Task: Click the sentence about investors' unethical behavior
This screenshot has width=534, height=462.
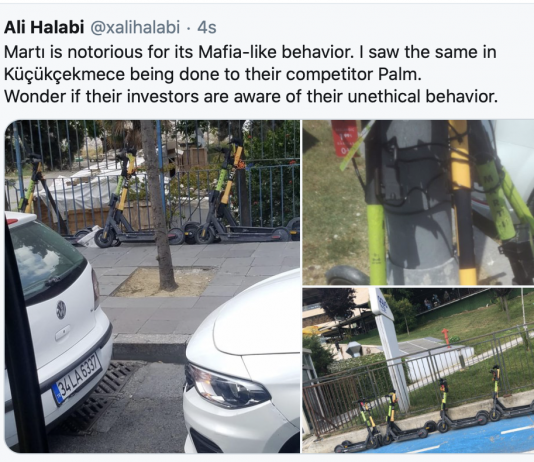Action: (251, 97)
